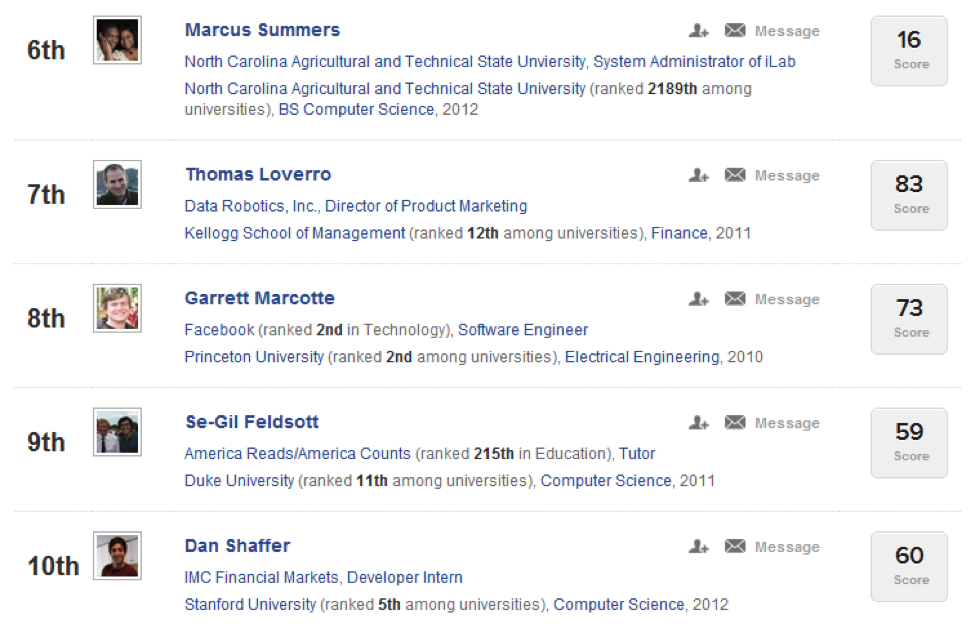Click the 83 Score box
The height and width of the screenshot is (635, 975).
pos(909,195)
